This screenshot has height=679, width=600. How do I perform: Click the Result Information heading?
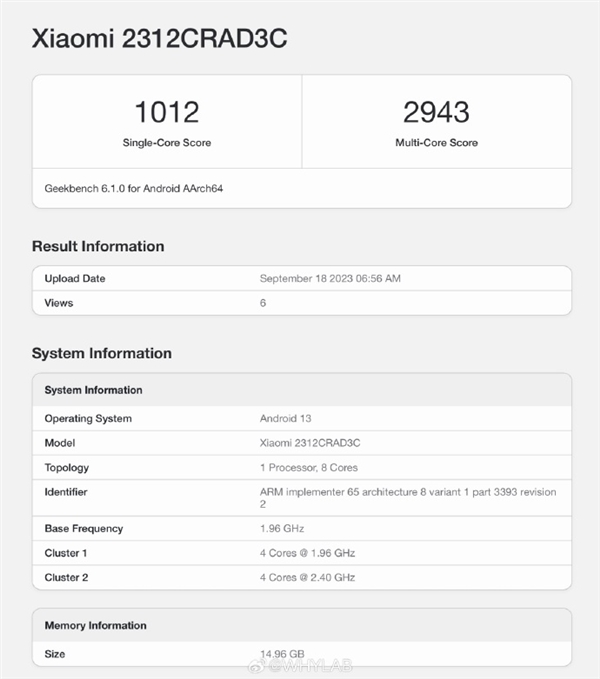(x=98, y=246)
